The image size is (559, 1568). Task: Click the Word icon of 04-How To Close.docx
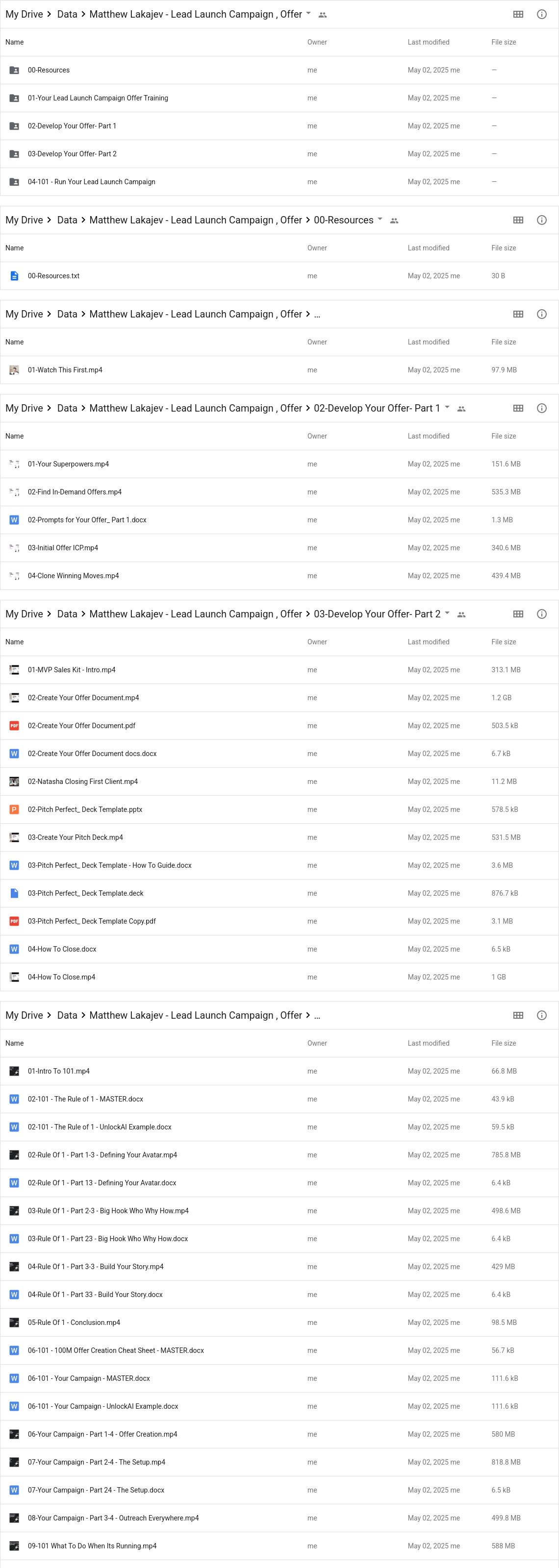coord(14,950)
